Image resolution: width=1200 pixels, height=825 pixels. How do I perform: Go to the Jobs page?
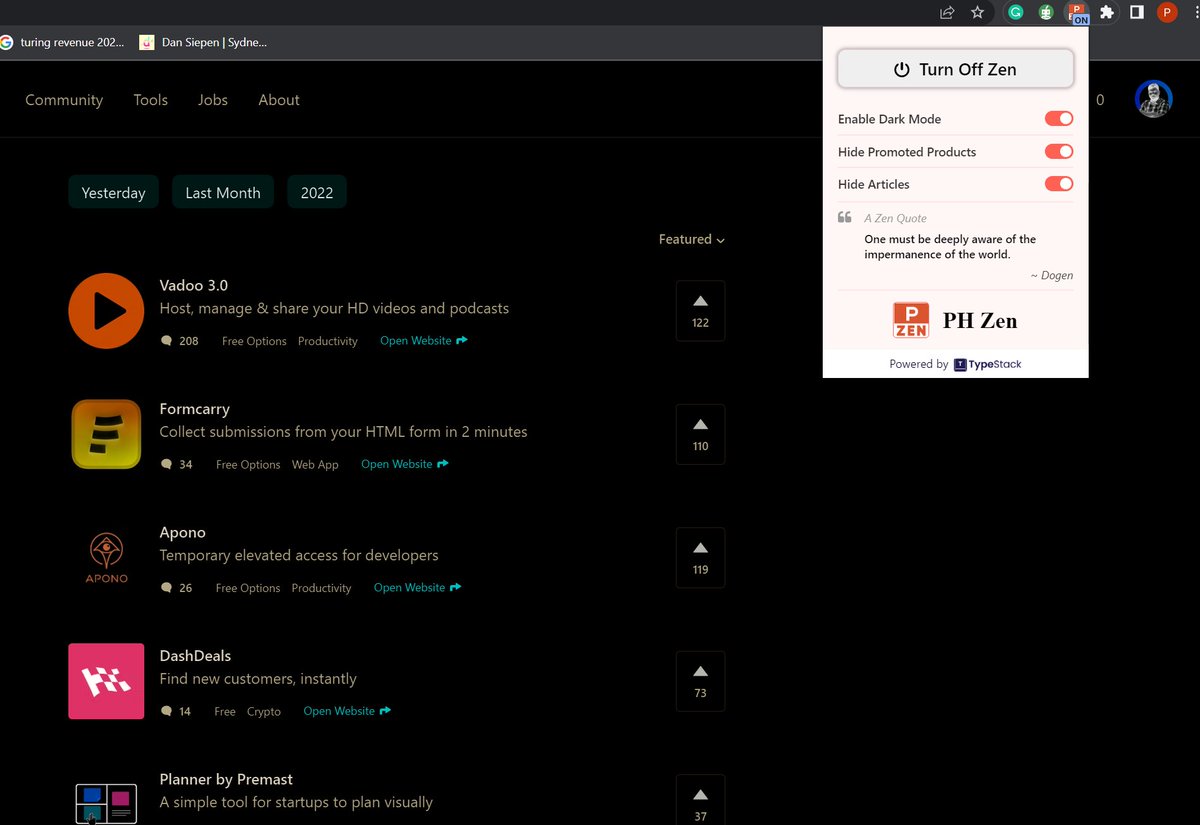point(213,100)
